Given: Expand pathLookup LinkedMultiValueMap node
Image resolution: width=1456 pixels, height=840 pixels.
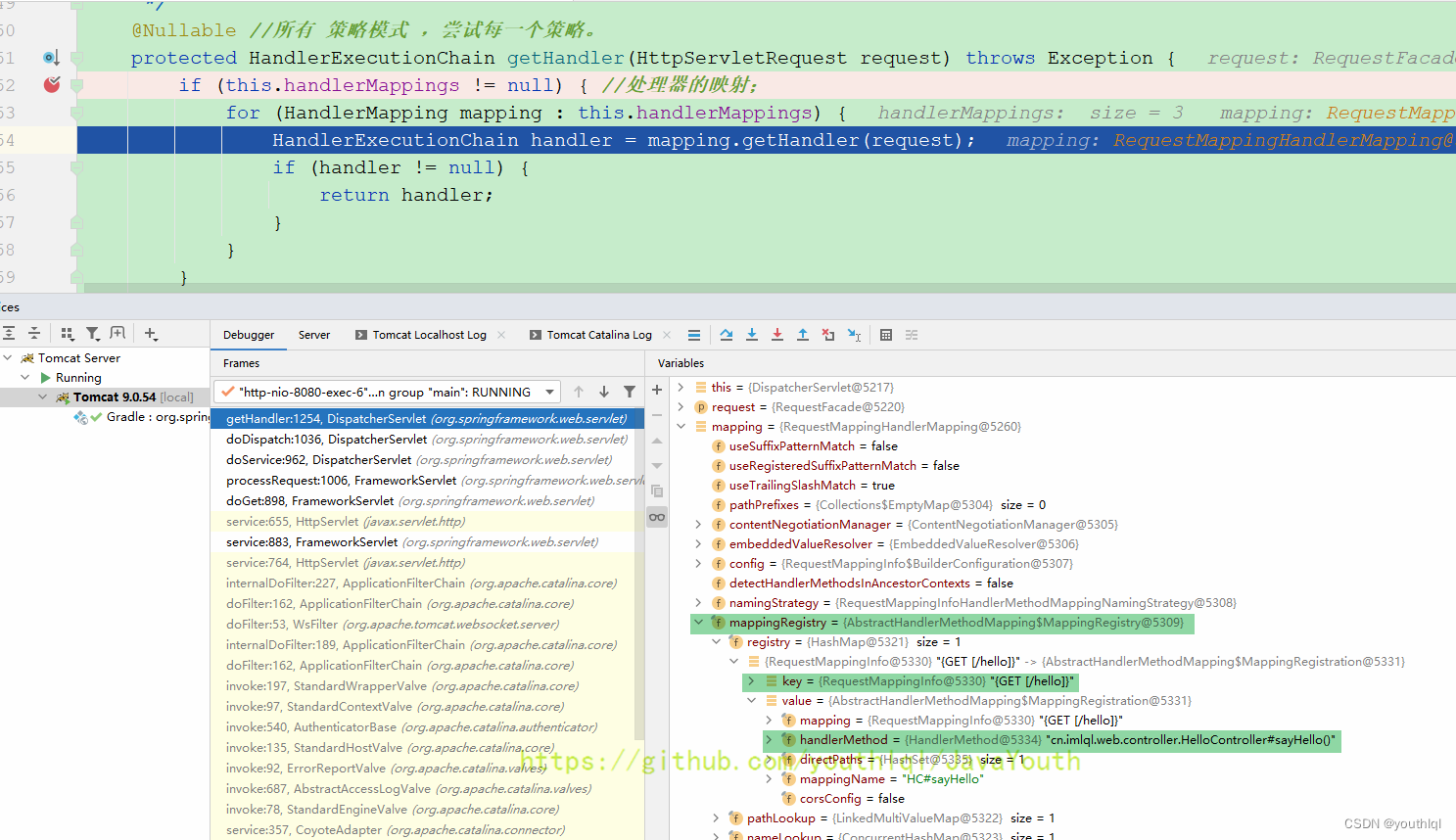Looking at the screenshot, I should [x=717, y=817].
